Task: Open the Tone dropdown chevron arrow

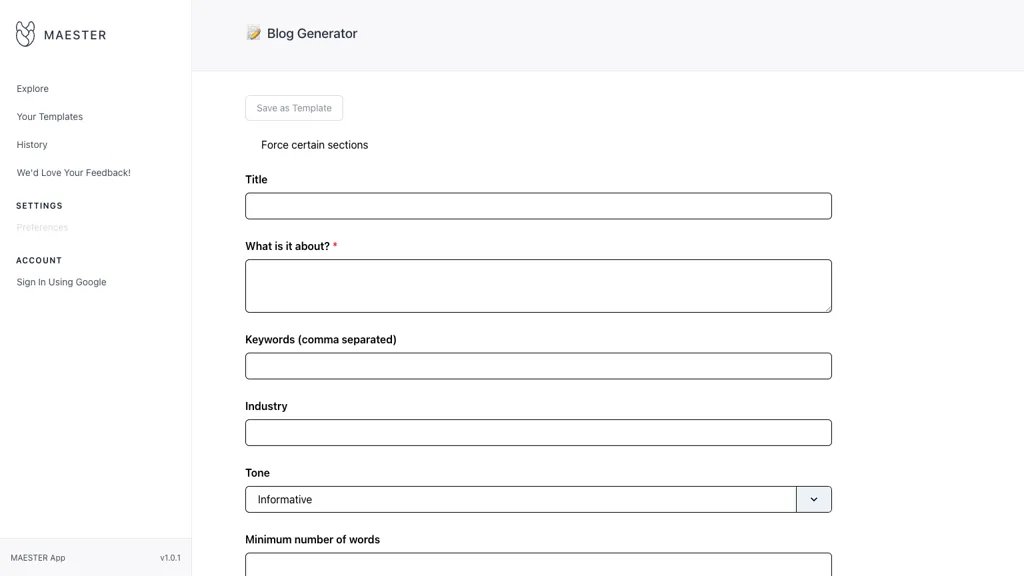Action: 813,499
